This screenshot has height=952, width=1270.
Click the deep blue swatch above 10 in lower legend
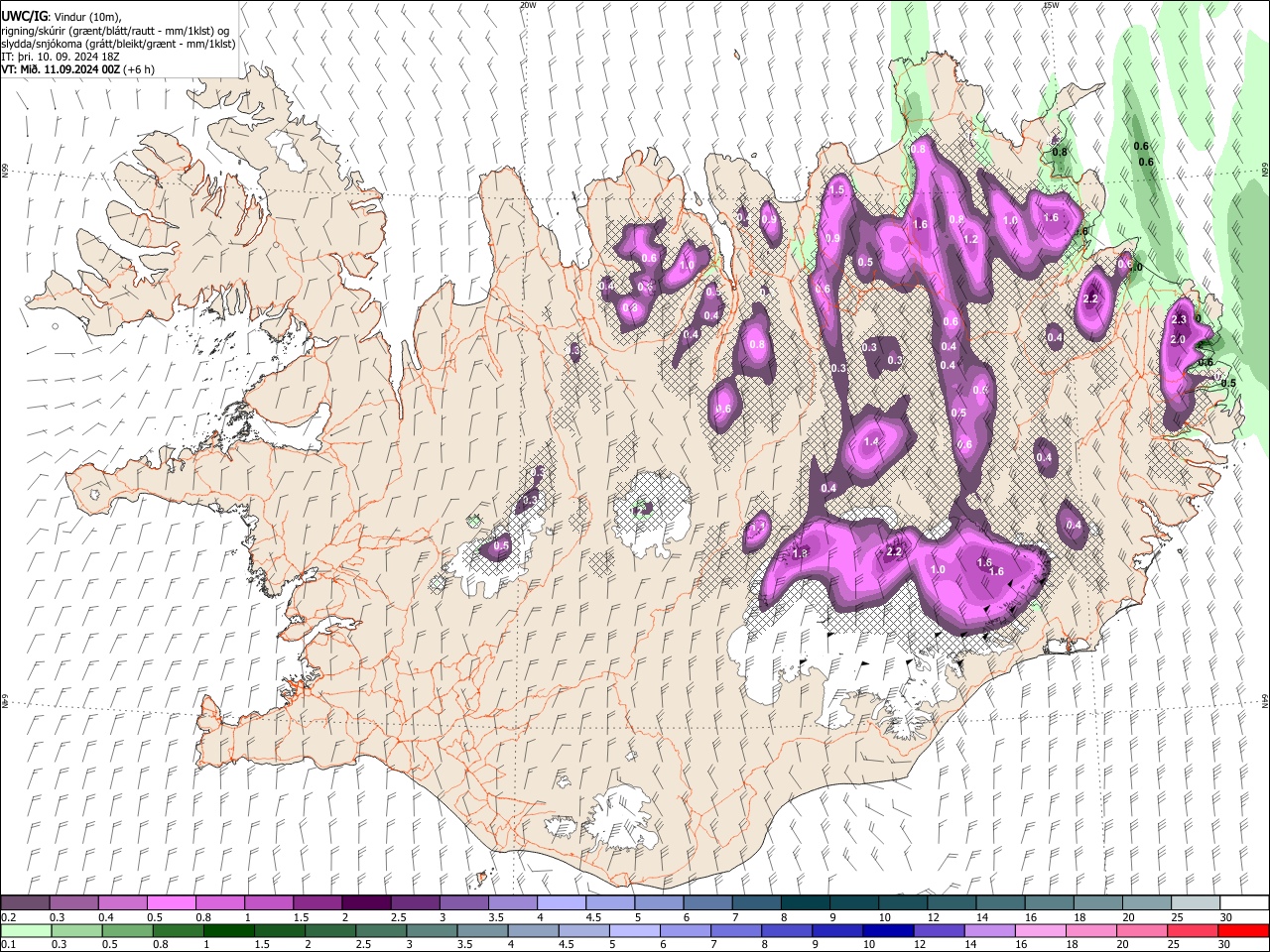pos(886,931)
